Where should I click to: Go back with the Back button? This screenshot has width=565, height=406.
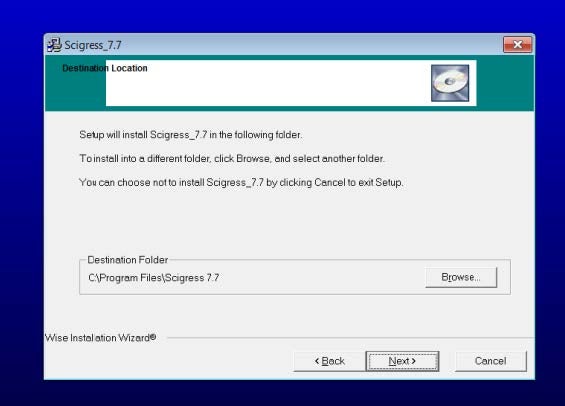pyautogui.click(x=330, y=361)
